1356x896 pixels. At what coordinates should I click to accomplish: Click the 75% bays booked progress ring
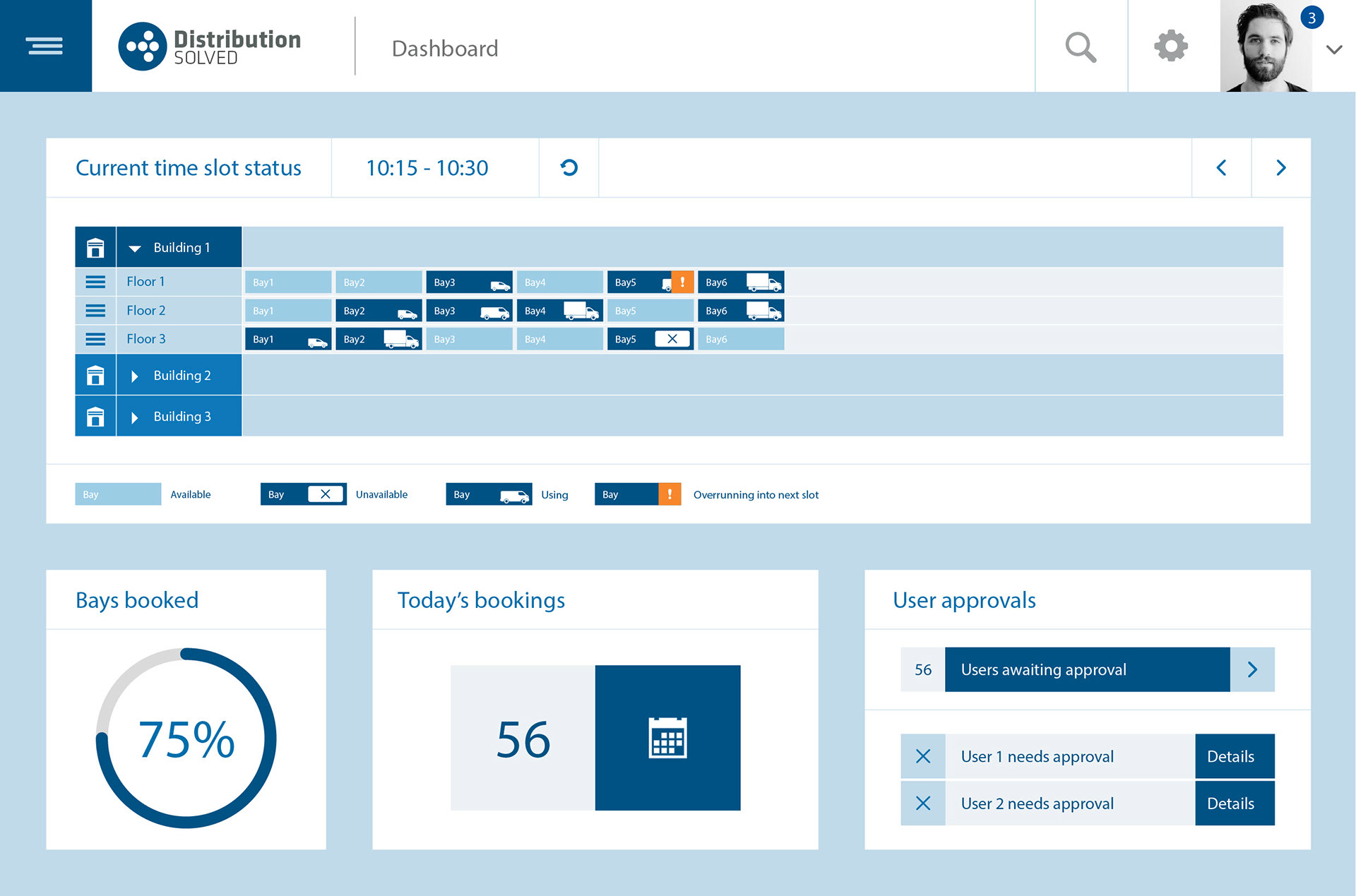(x=186, y=738)
